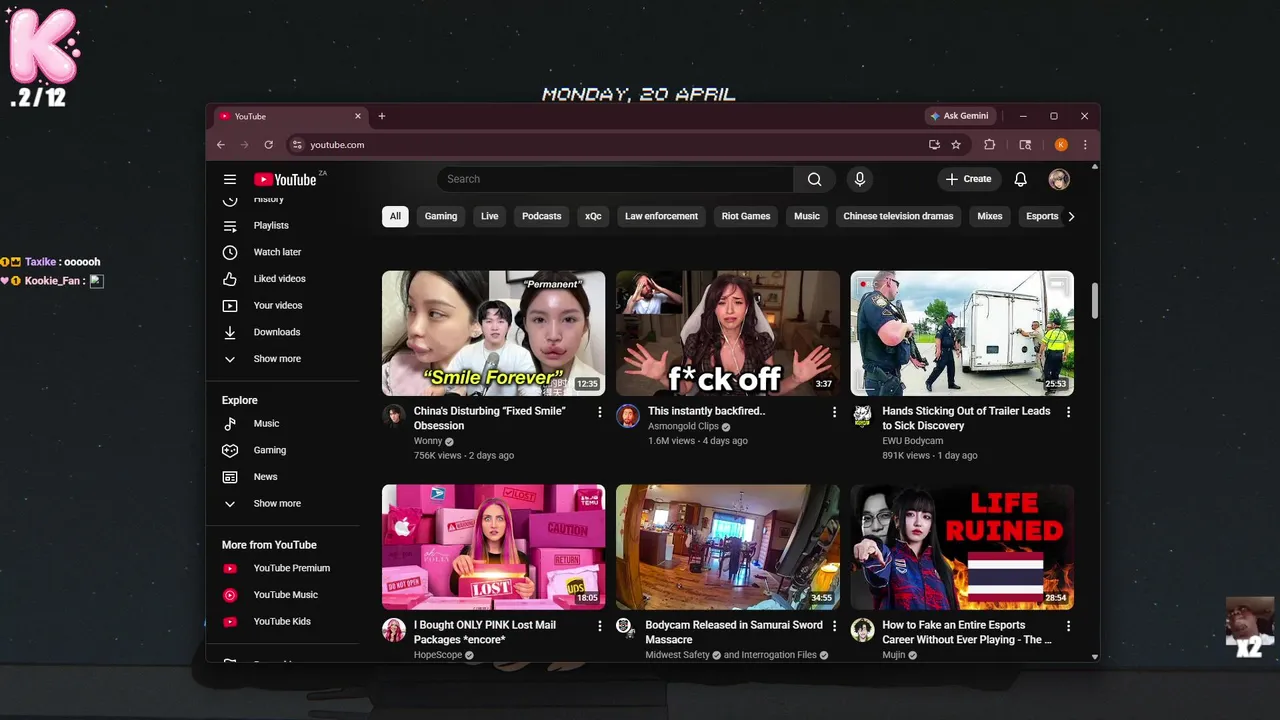Open the YouTube hamburger guide menu
The width and height of the screenshot is (1280, 720).
click(x=230, y=179)
